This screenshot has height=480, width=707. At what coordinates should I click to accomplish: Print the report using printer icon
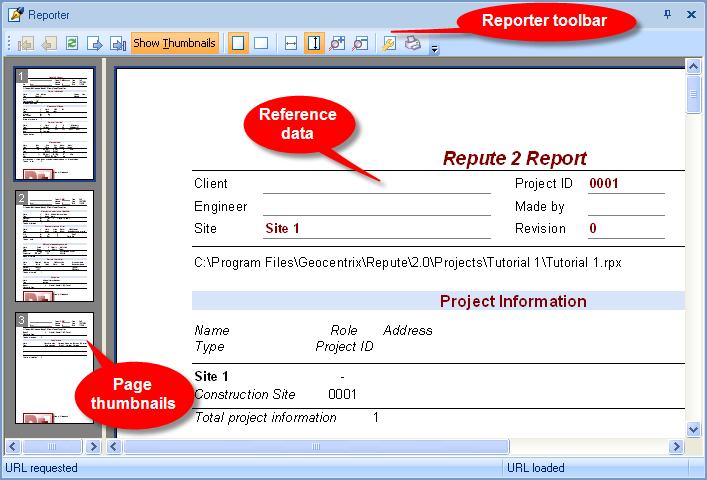click(413, 43)
